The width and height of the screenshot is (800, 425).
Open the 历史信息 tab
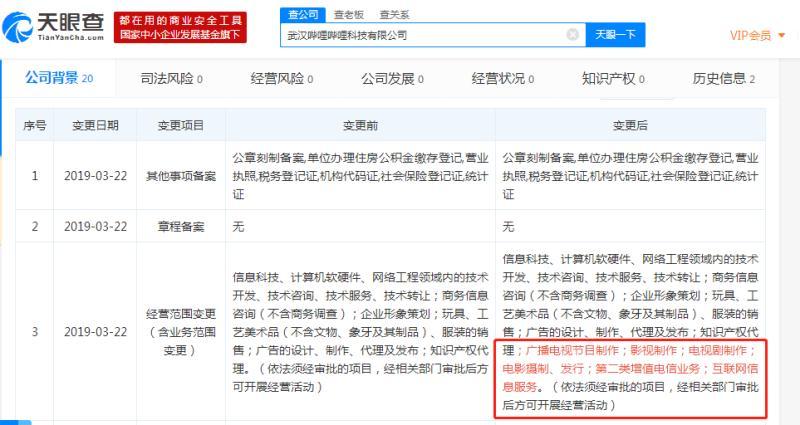click(723, 79)
